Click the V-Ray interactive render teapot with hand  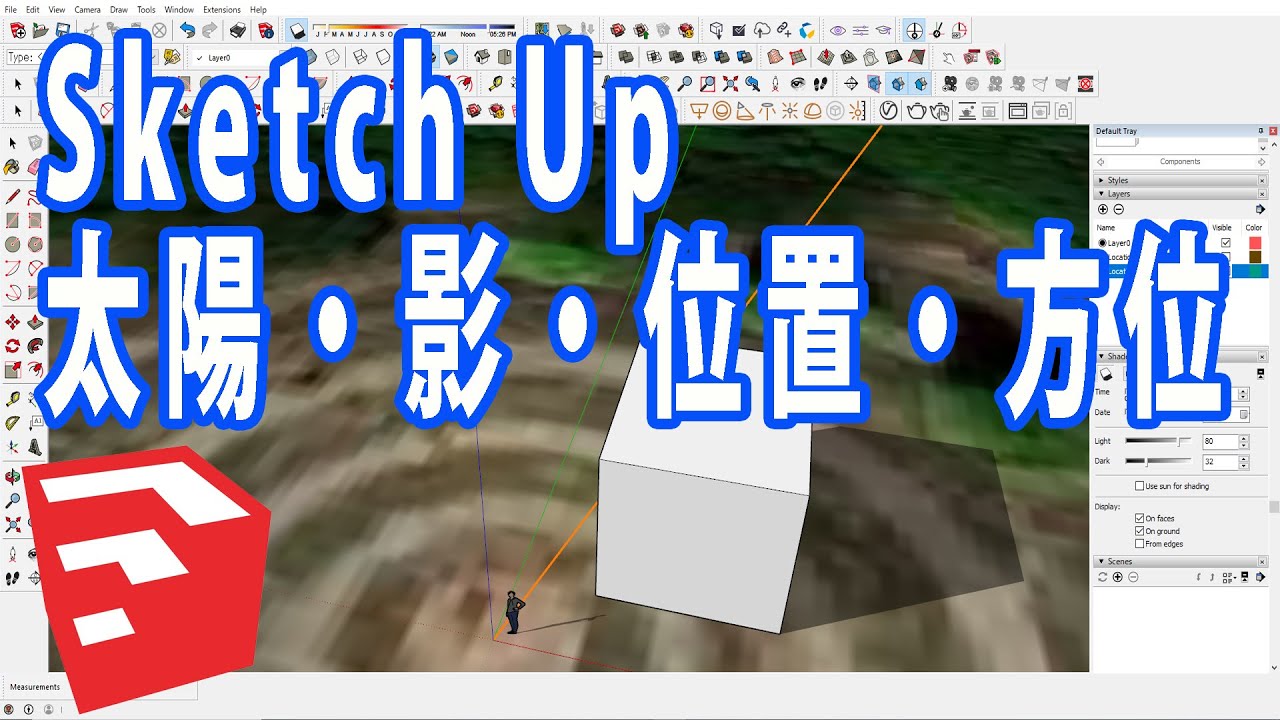point(940,110)
